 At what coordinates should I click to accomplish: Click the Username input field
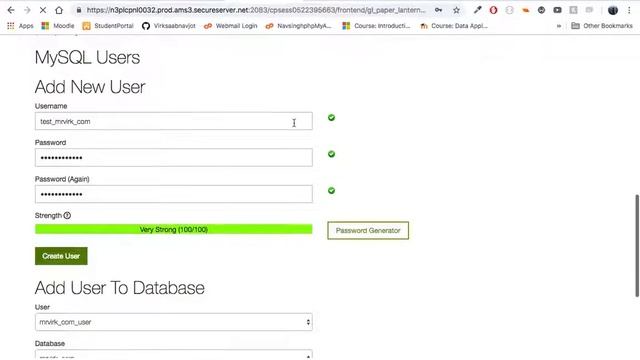tap(173, 121)
